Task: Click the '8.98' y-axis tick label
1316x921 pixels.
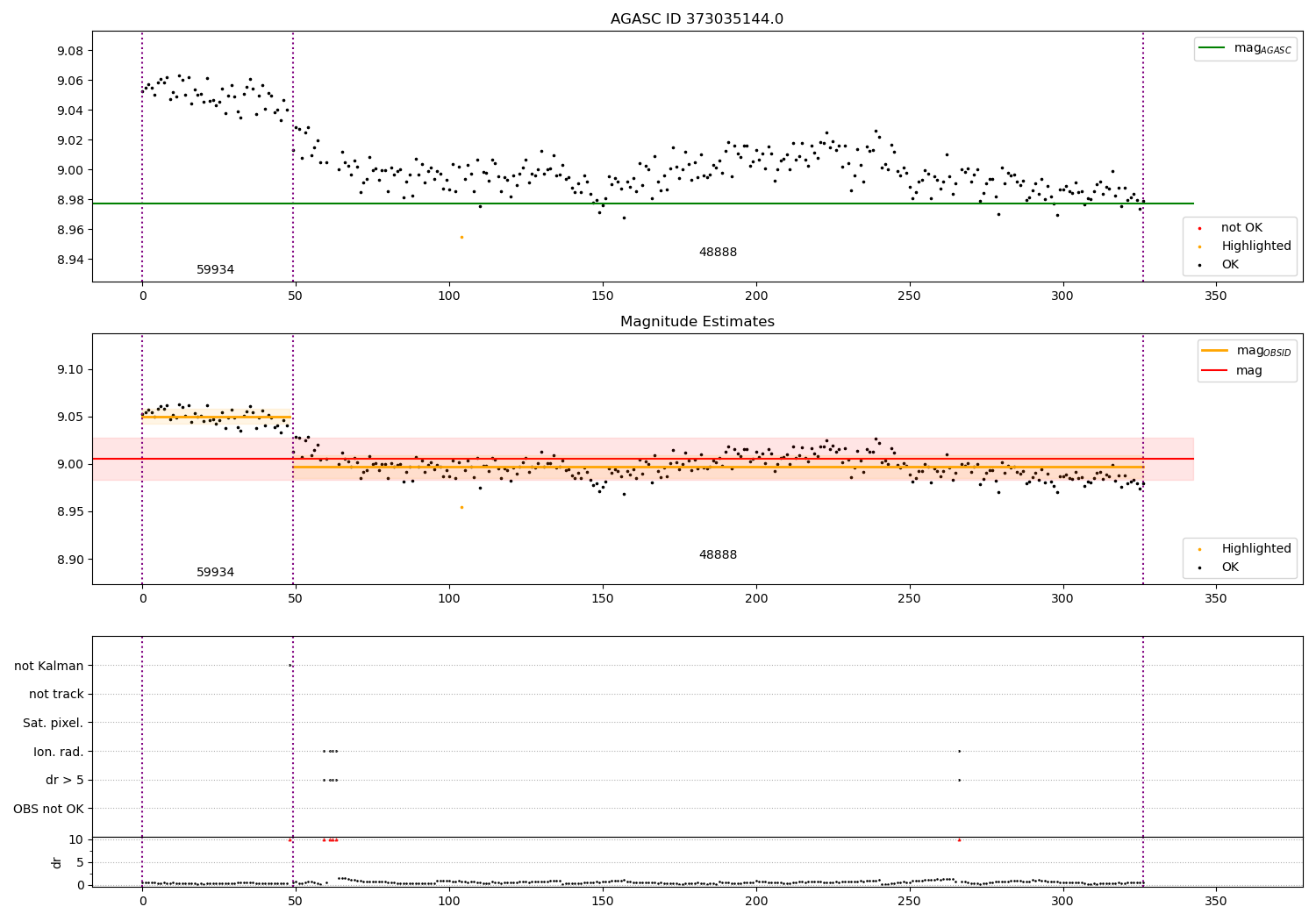Action: tap(69, 200)
